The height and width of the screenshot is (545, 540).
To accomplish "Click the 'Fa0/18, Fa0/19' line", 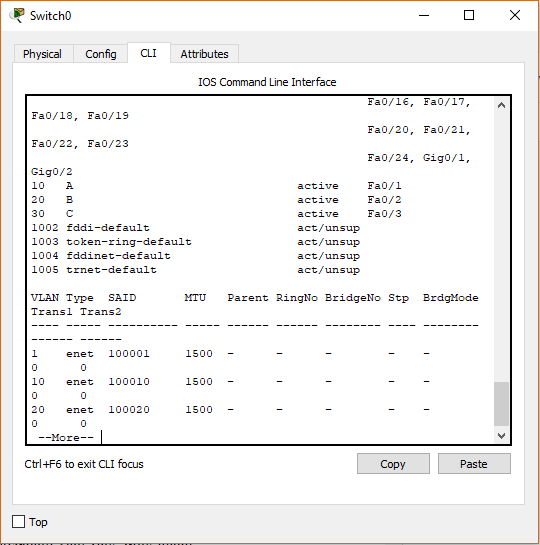I will click(80, 116).
